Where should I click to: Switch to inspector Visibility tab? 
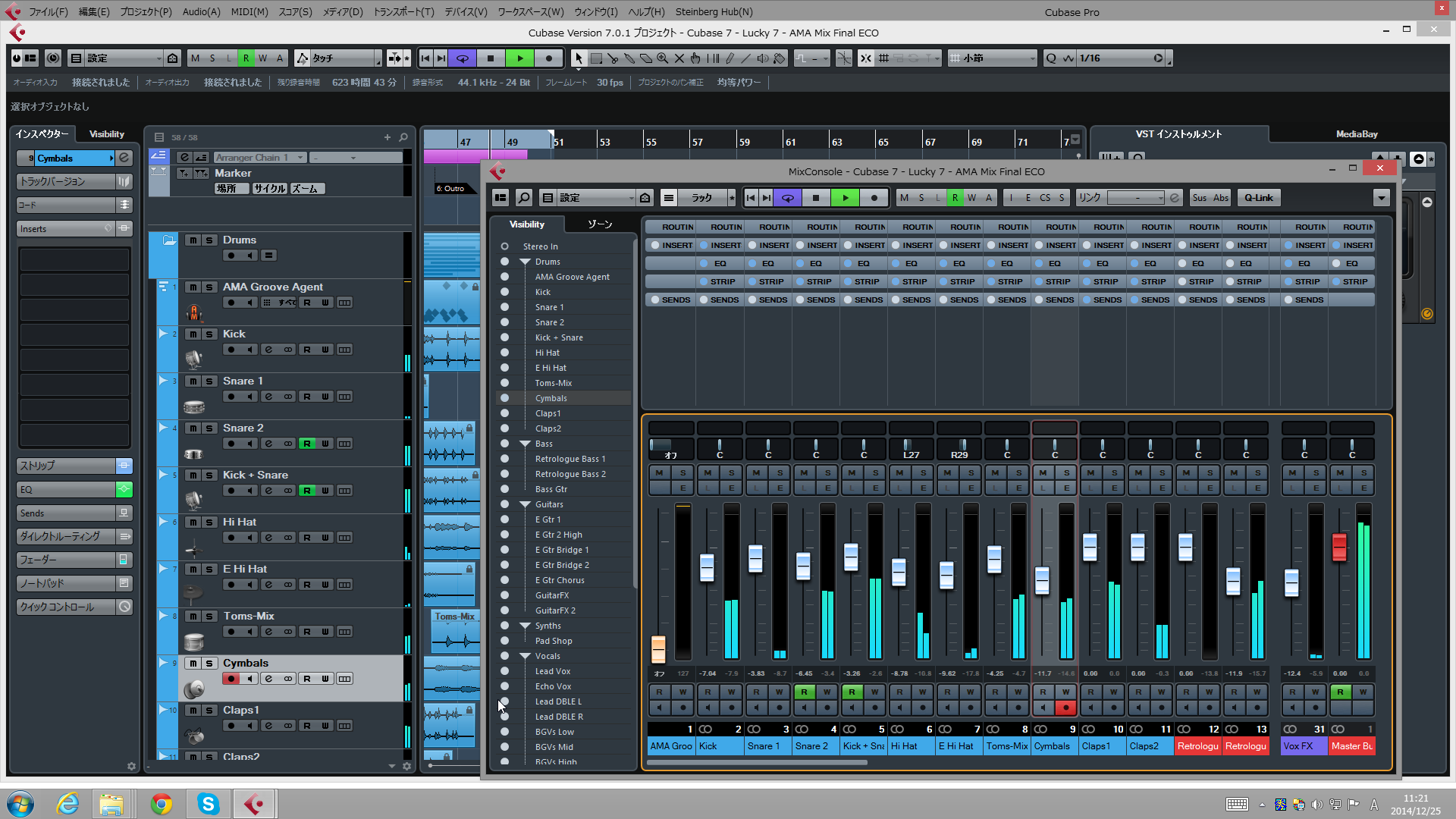click(107, 134)
